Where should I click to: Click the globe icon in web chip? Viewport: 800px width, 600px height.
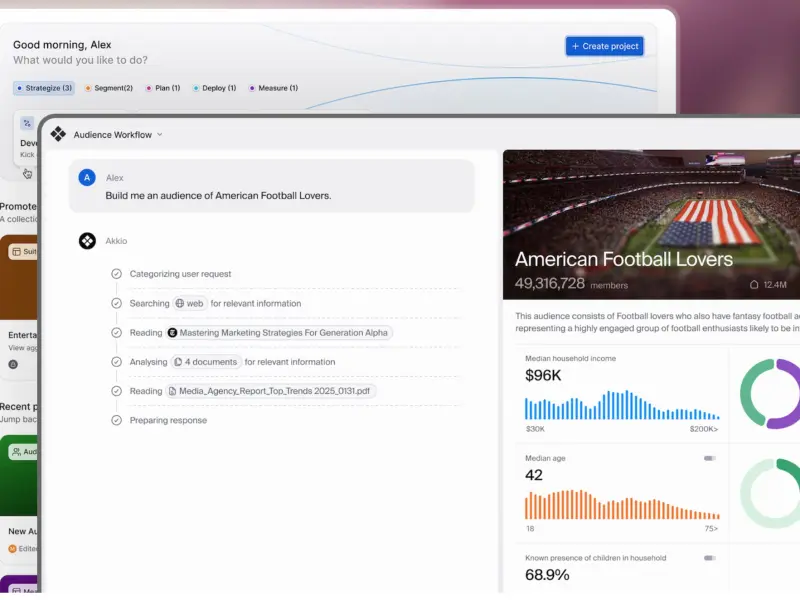(x=180, y=303)
